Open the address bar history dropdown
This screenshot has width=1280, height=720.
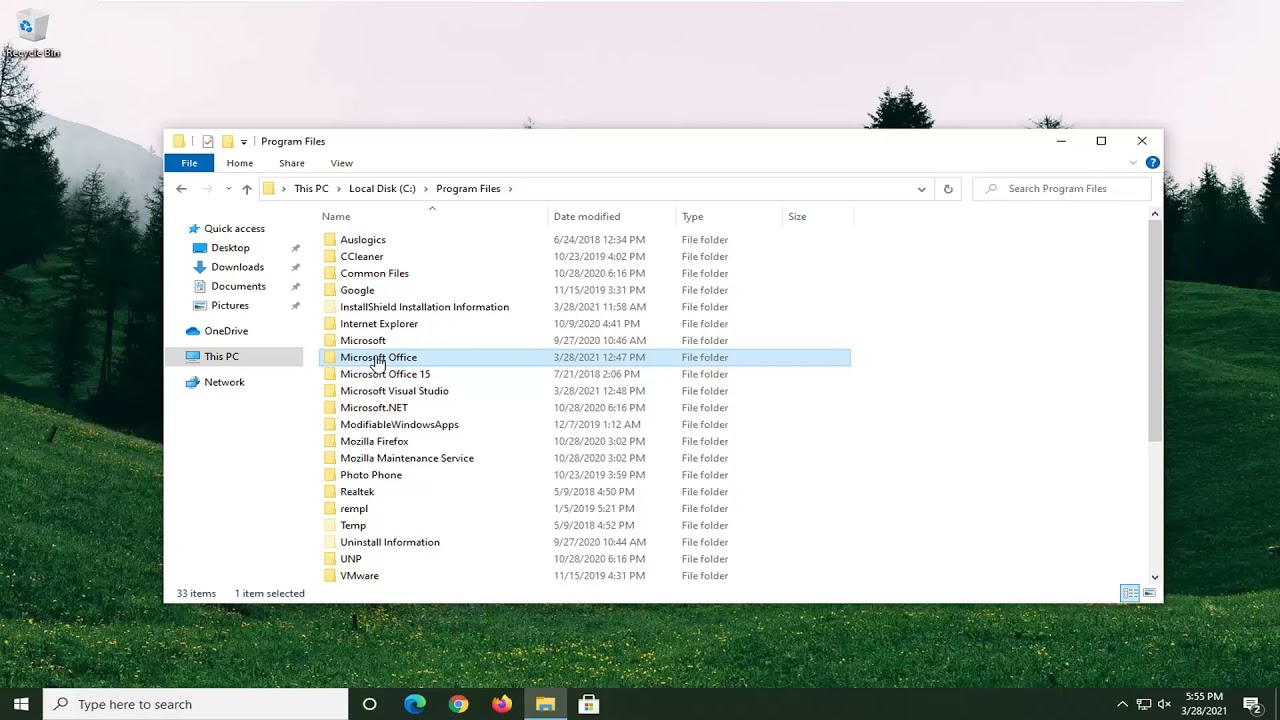921,189
